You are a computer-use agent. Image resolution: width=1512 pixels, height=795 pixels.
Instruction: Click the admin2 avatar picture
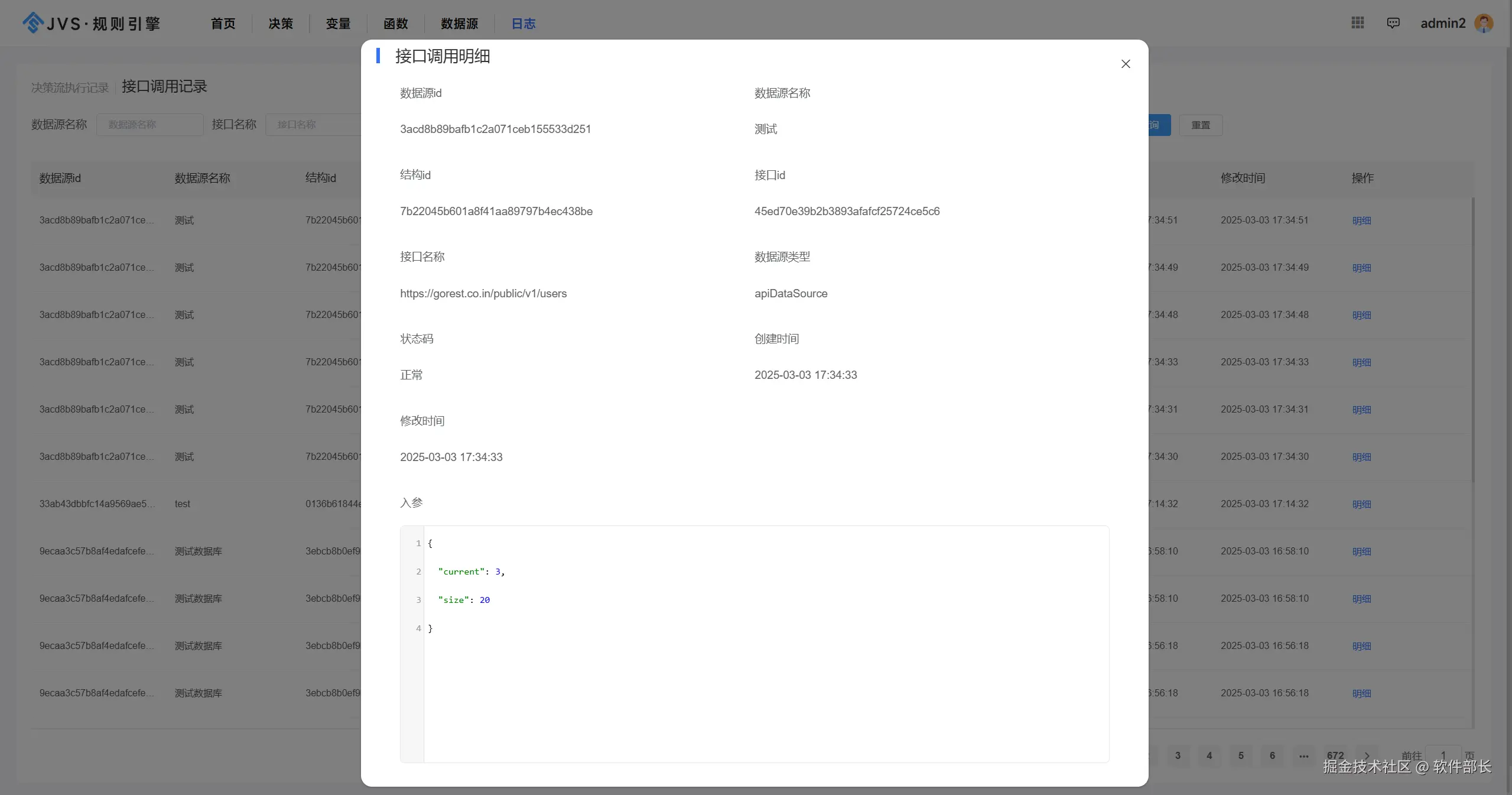pyautogui.click(x=1483, y=23)
